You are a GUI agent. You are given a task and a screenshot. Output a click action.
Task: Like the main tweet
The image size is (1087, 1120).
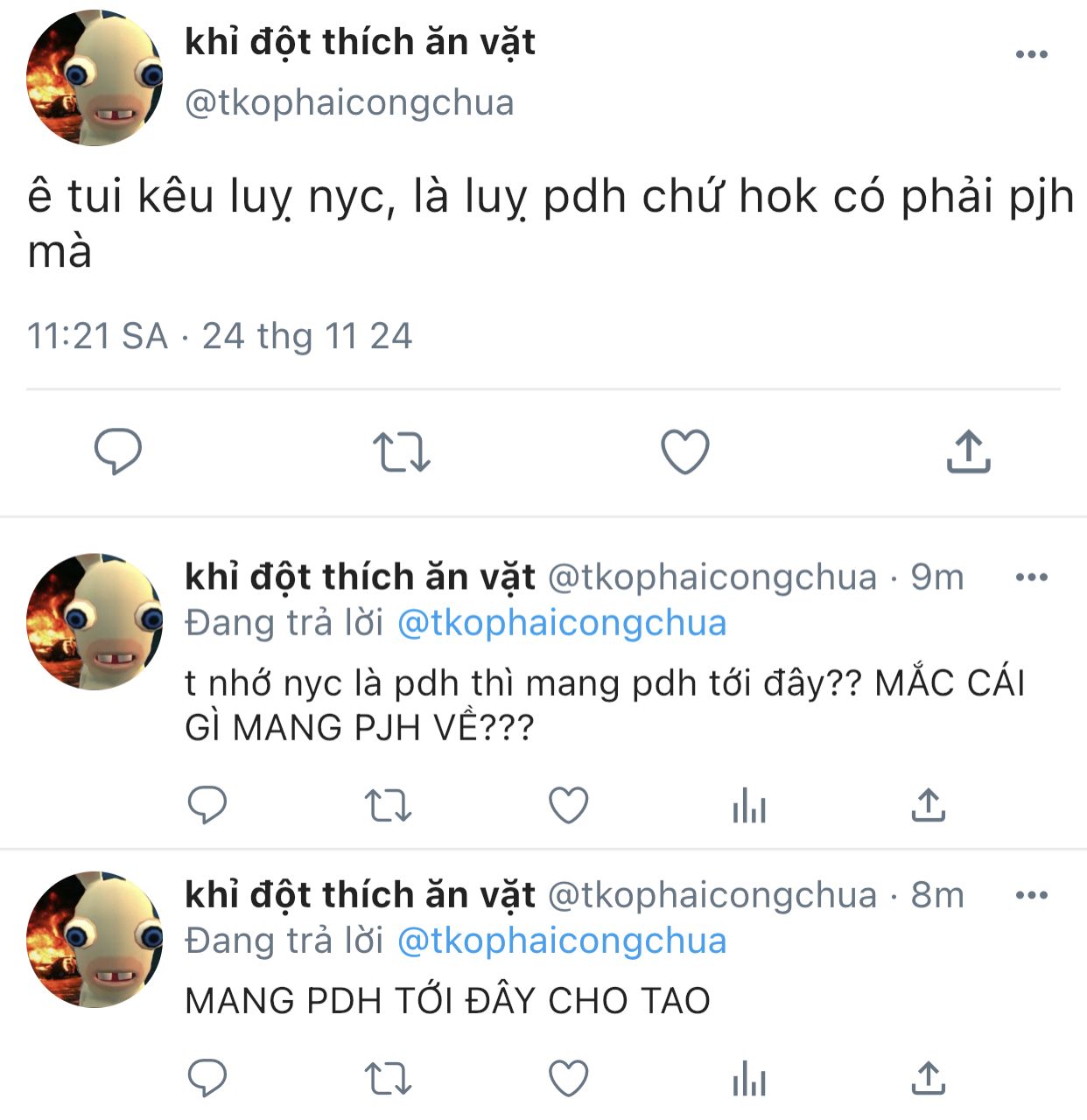tap(684, 451)
